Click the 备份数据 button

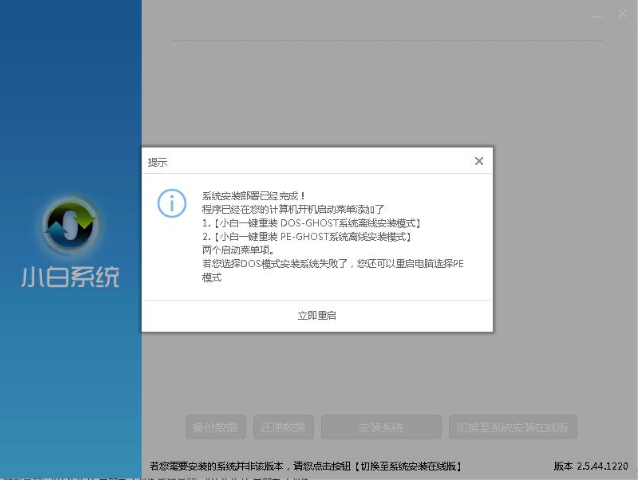pos(216,427)
